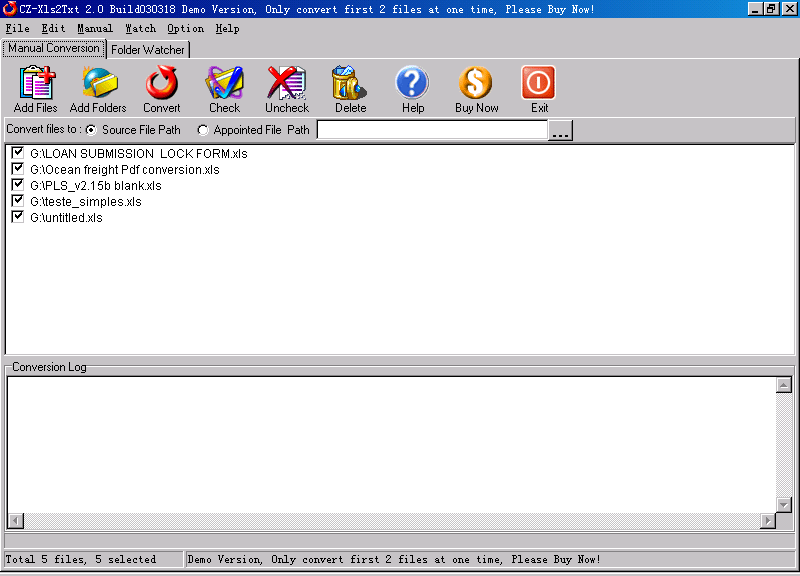Click the Buy Now dollar icon
This screenshot has width=800, height=576.
pyautogui.click(x=476, y=83)
